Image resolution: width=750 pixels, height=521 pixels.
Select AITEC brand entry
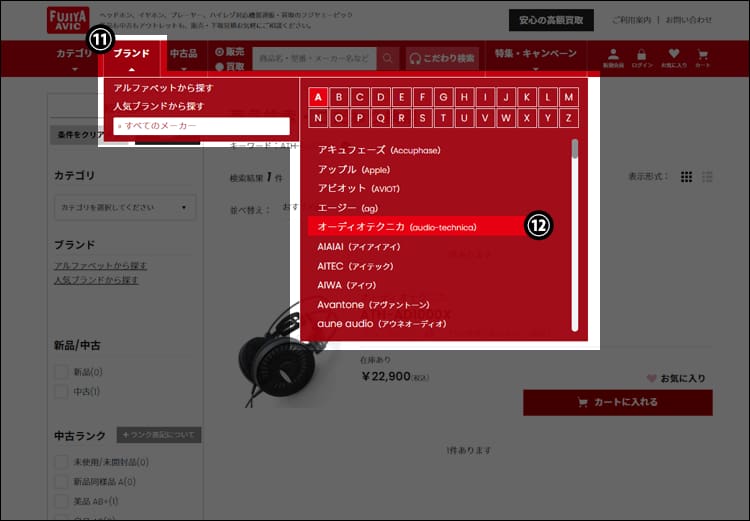tap(355, 266)
